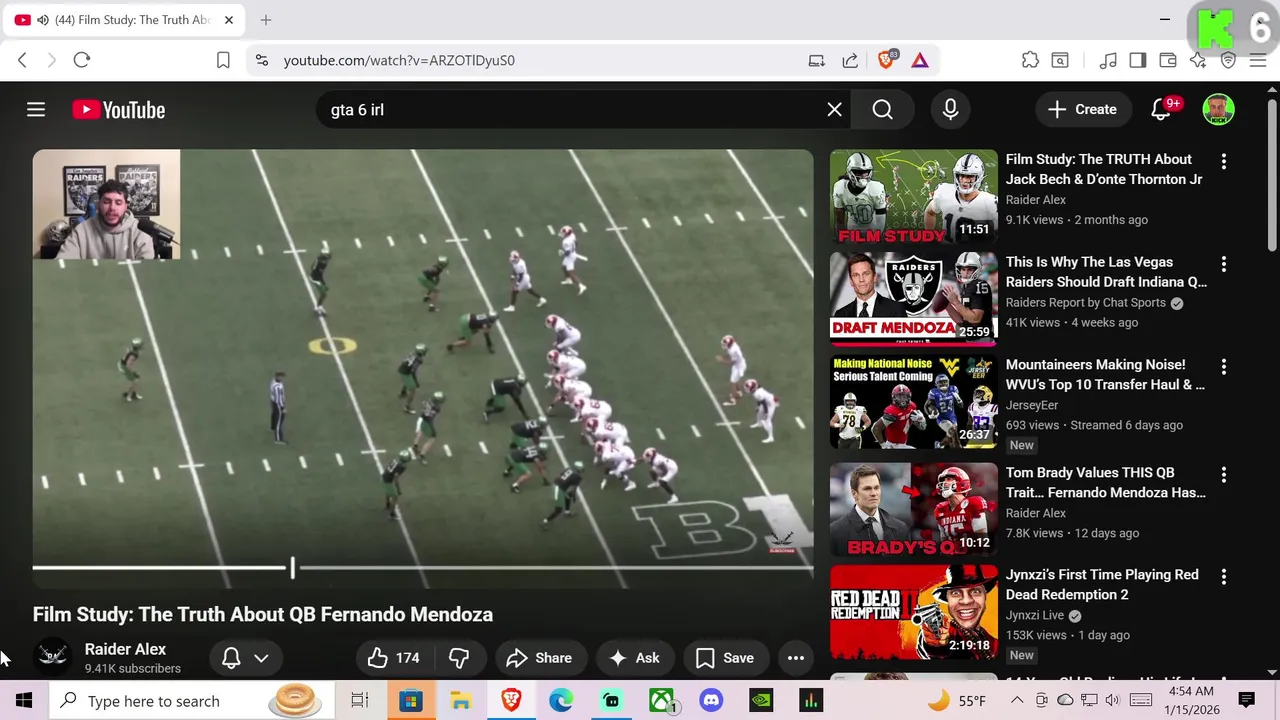
Task: Open File Explorer from the taskbar
Action: point(461,701)
